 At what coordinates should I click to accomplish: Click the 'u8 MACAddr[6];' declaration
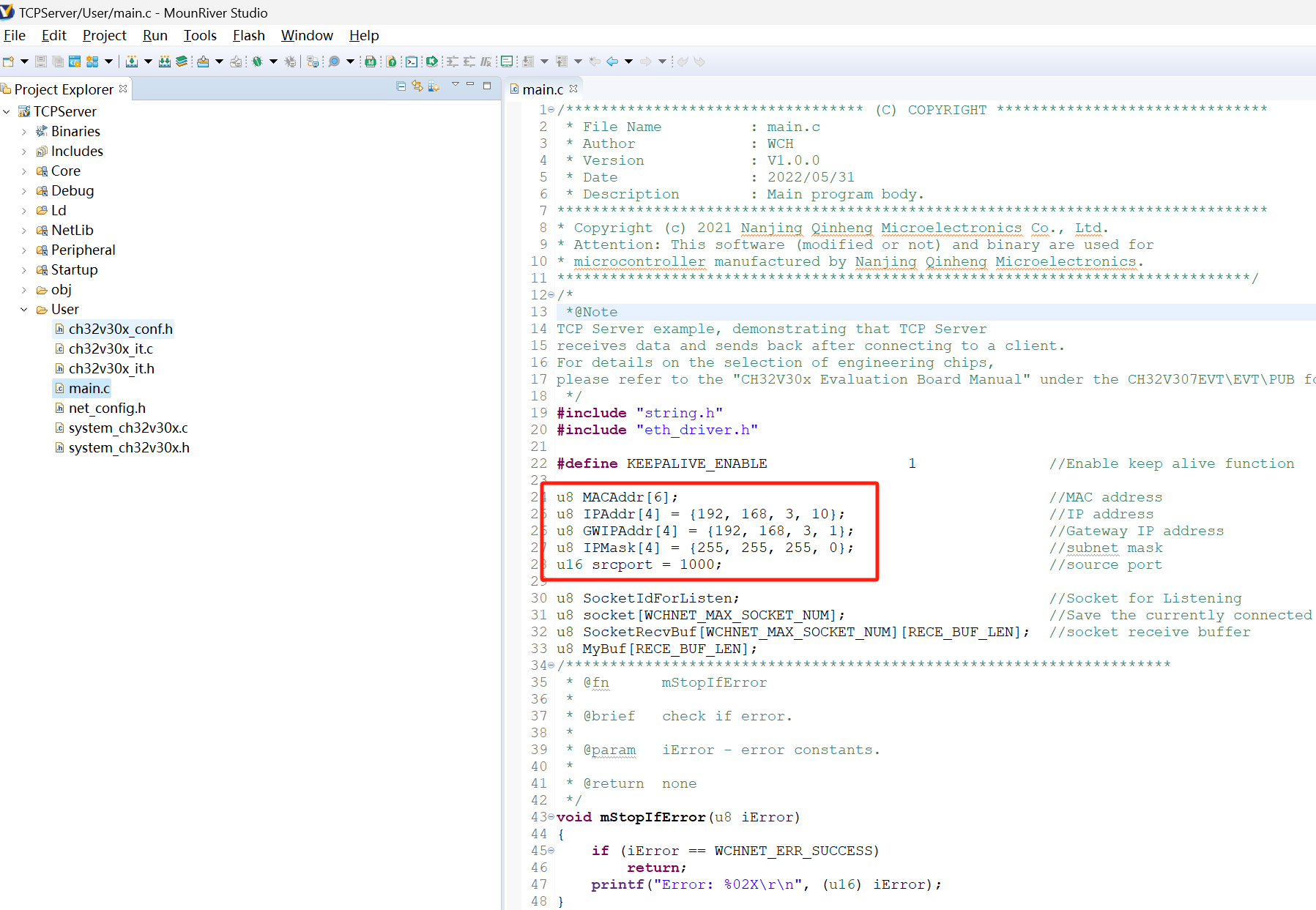[x=617, y=497]
